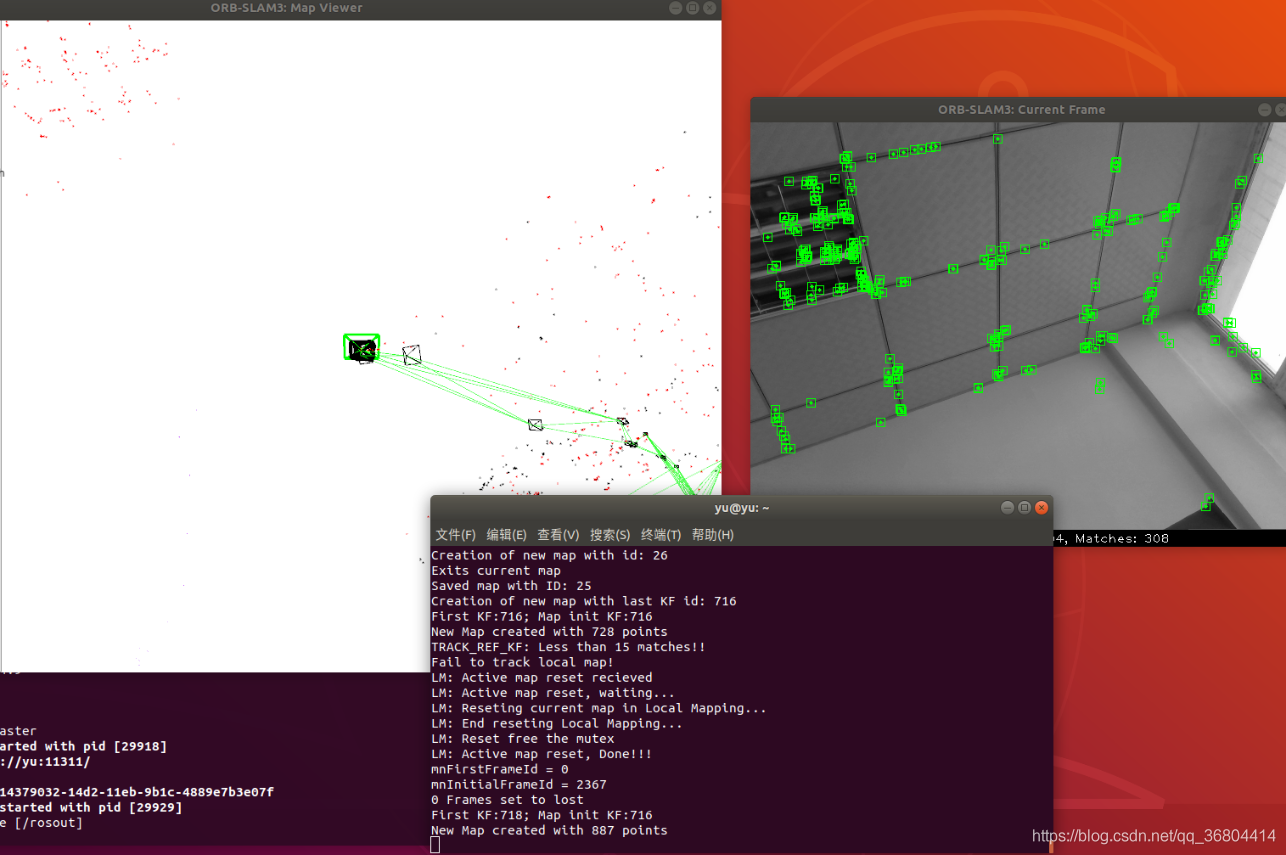Viewport: 1286px width, 855px height.
Task: Minimize the yu@yu terminal window
Action: click(x=1007, y=508)
